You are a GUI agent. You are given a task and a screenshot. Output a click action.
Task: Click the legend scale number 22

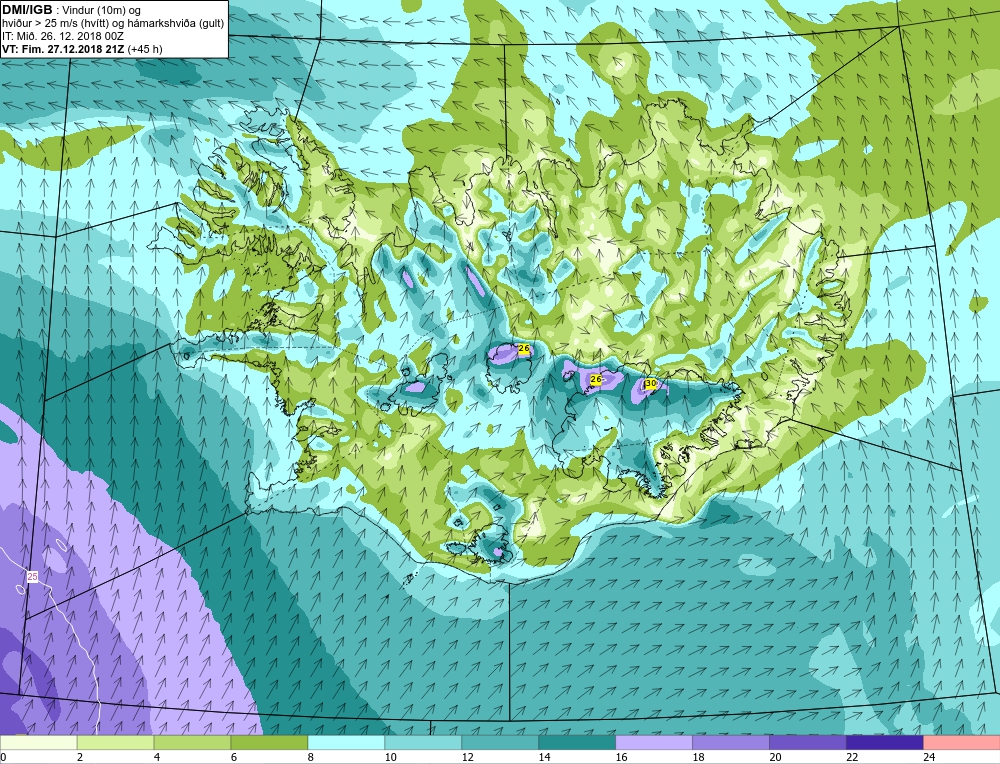(x=852, y=757)
